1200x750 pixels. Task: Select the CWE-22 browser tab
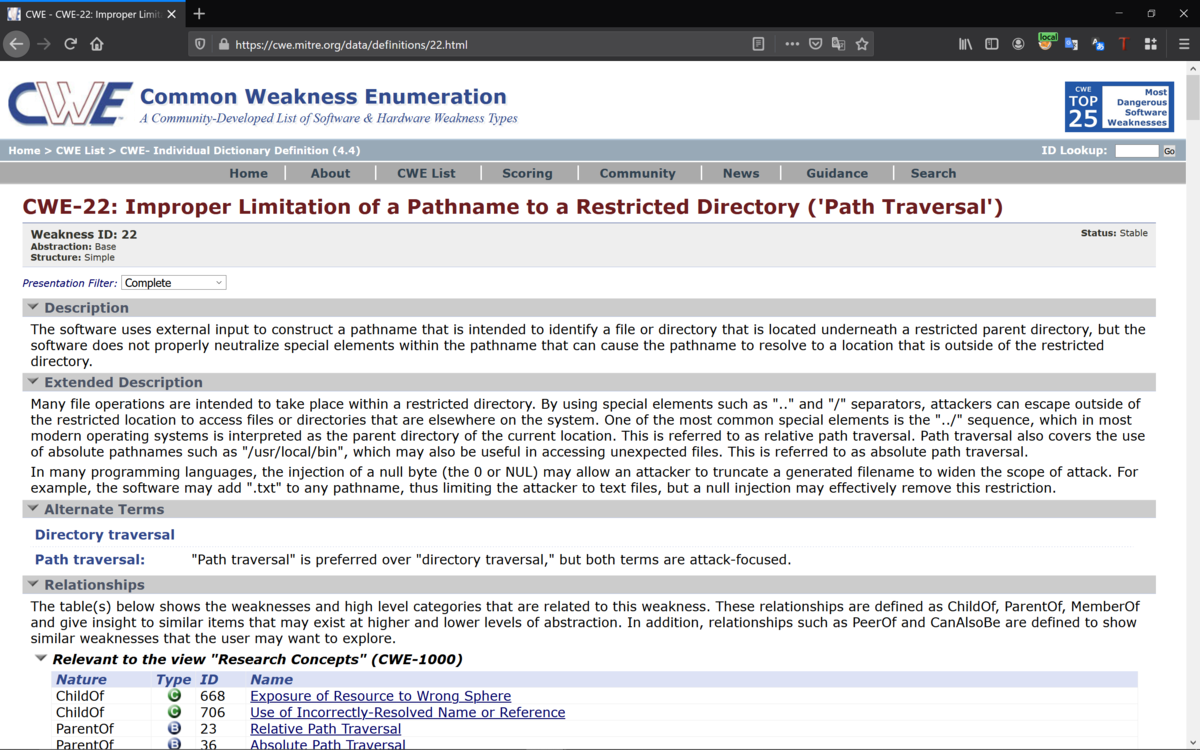point(92,13)
